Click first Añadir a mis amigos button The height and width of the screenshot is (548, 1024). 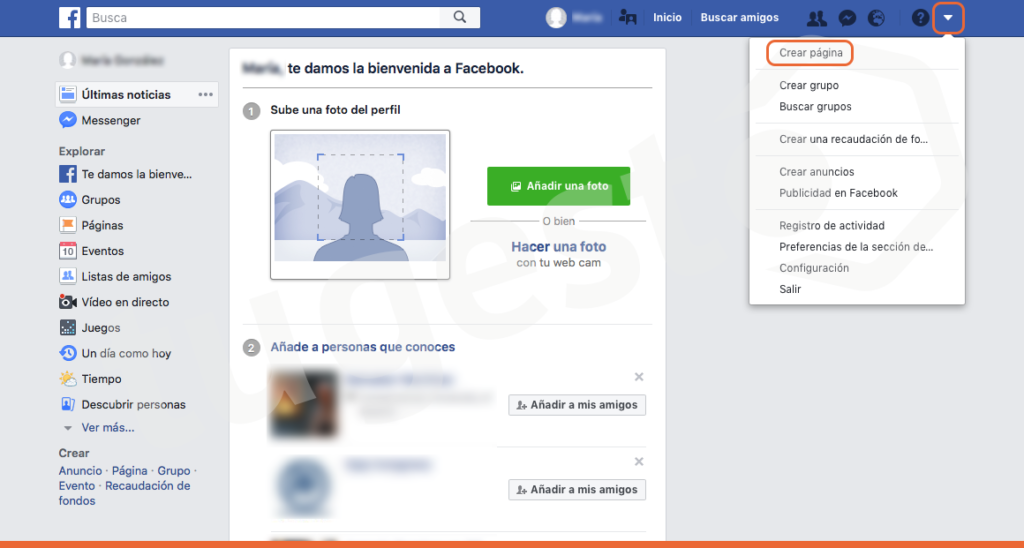(x=577, y=405)
